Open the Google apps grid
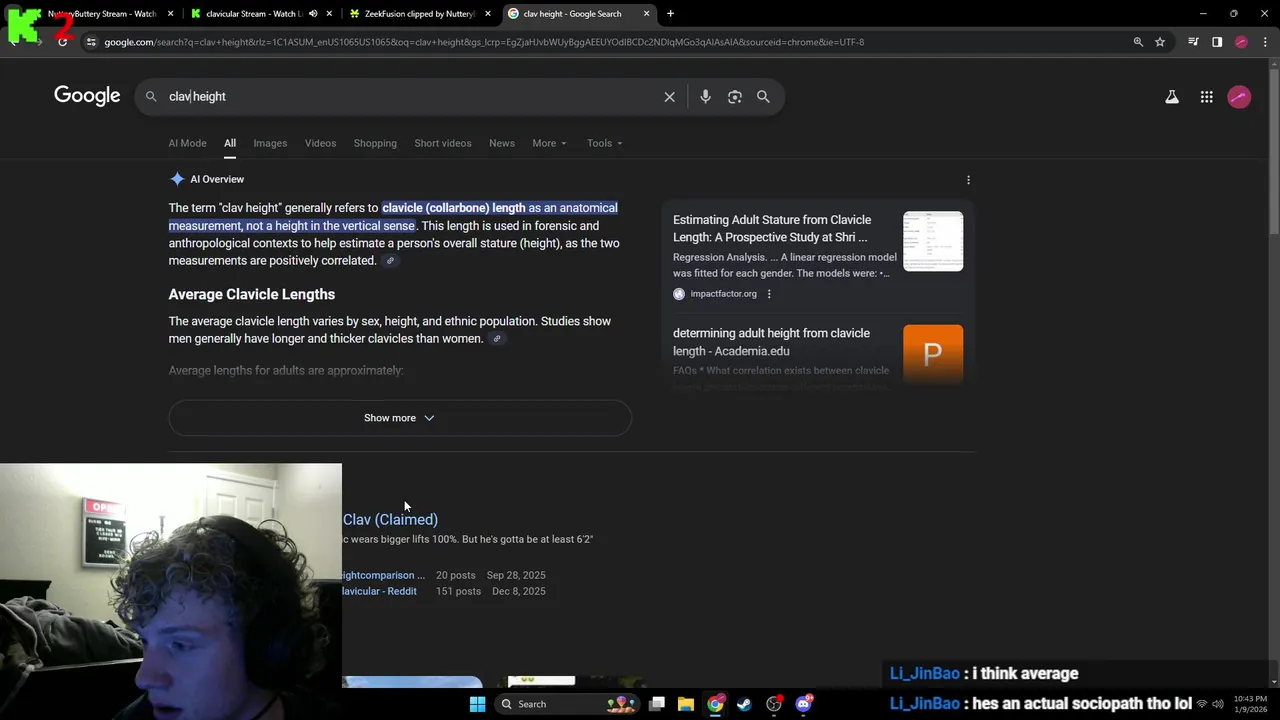 1207,97
